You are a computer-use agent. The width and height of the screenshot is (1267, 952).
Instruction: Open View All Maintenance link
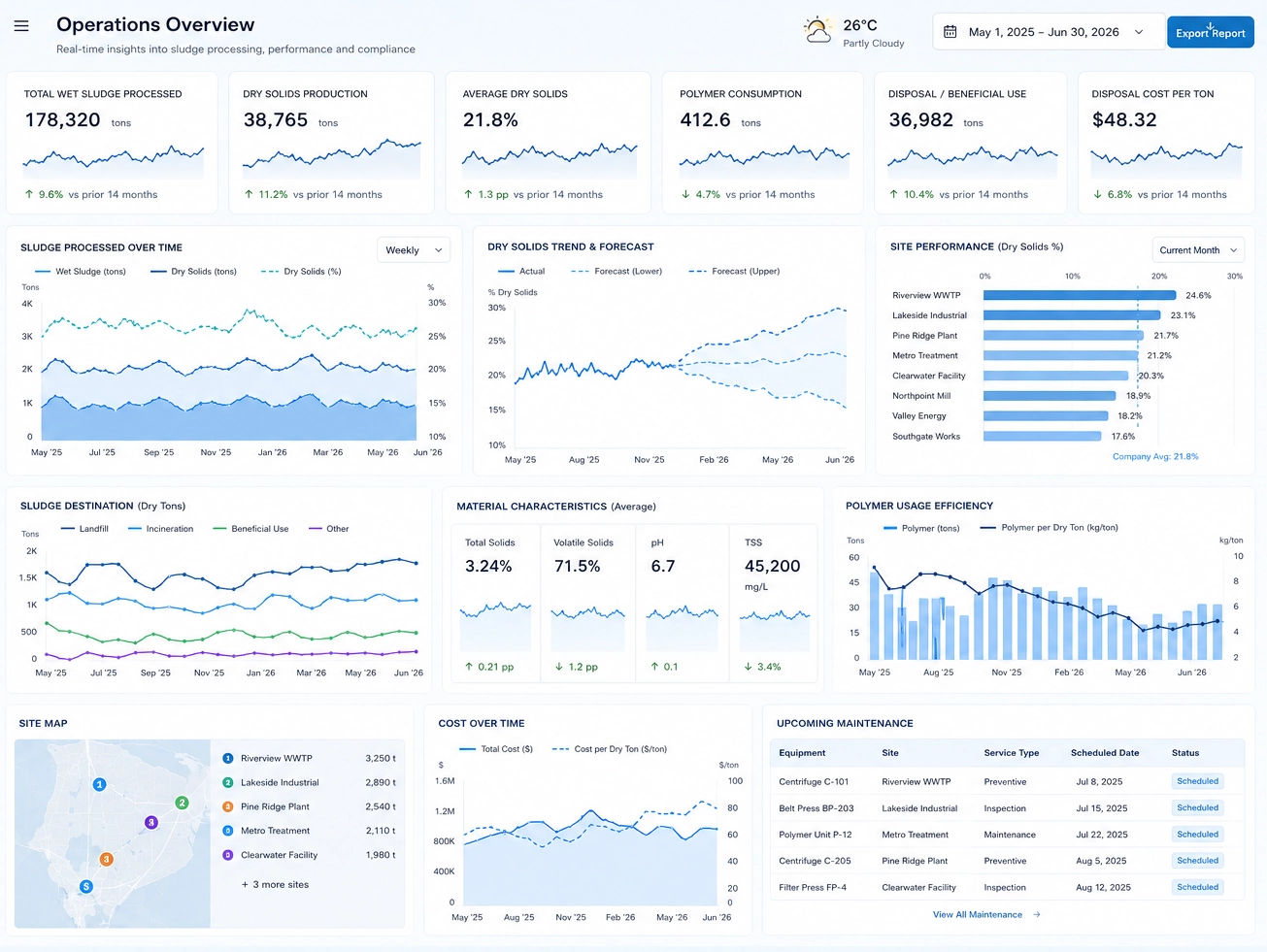click(x=978, y=915)
